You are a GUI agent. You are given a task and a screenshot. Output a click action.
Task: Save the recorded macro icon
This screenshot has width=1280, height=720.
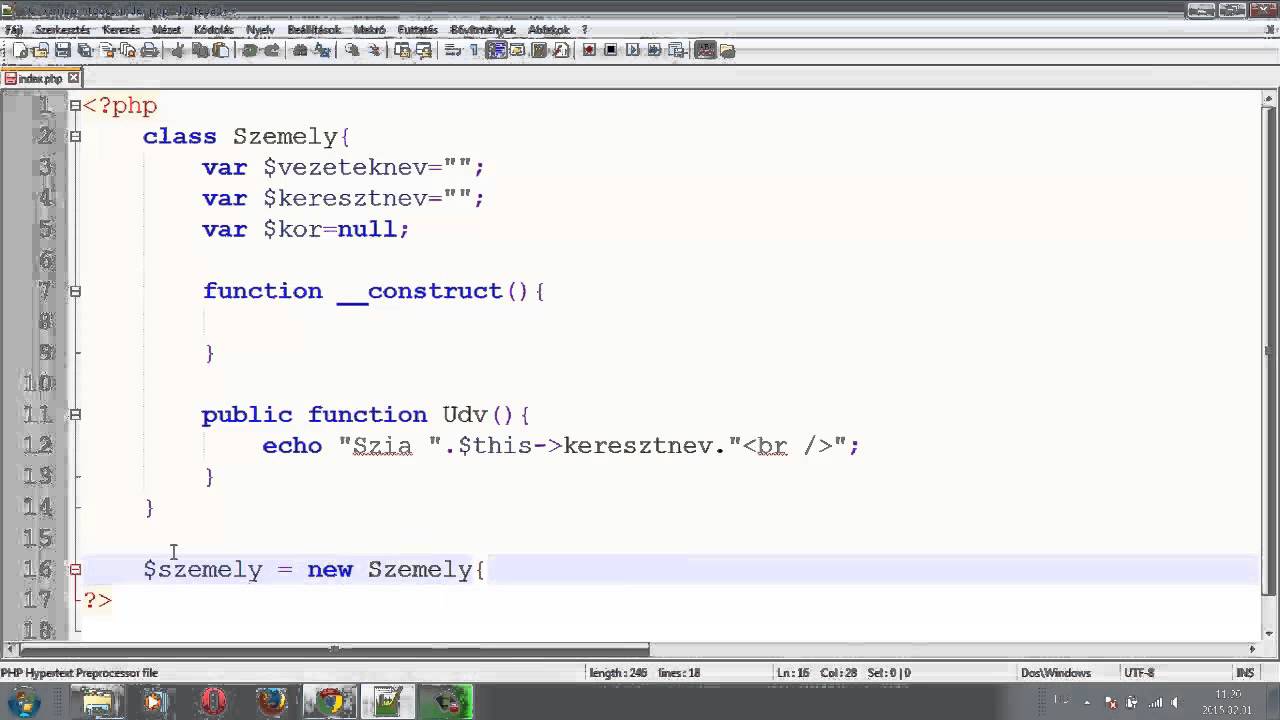[676, 50]
